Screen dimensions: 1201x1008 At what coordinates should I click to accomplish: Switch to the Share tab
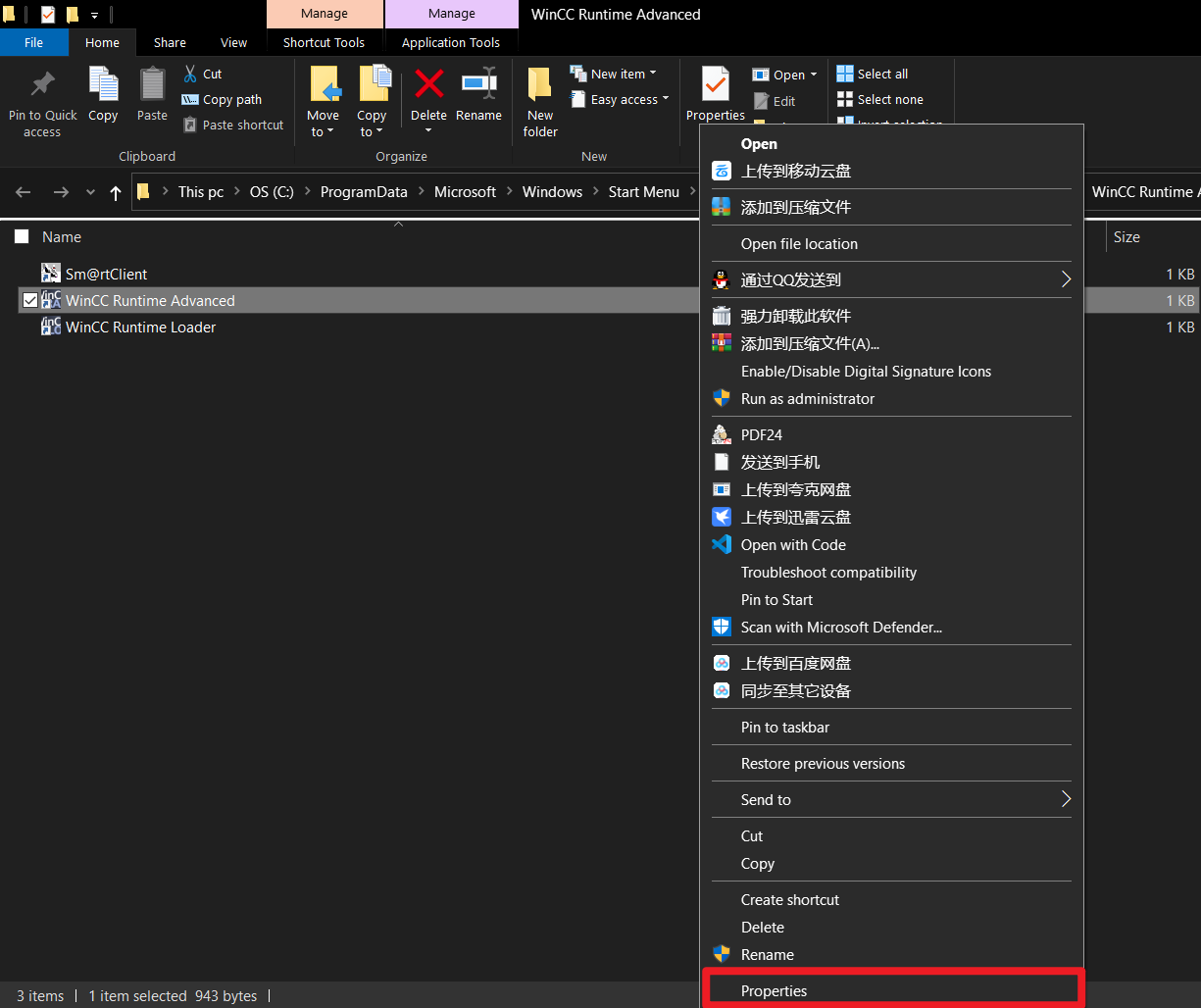tap(170, 42)
